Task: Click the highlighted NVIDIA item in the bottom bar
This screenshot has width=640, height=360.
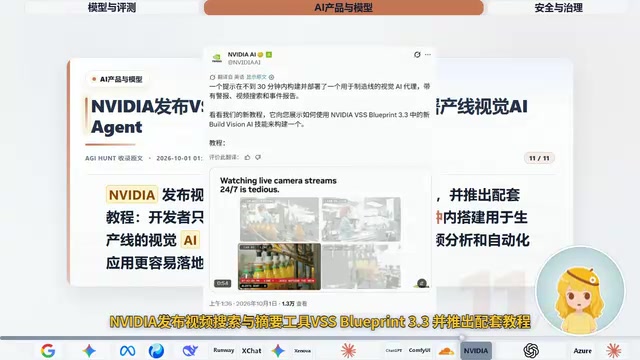Action: click(x=476, y=351)
